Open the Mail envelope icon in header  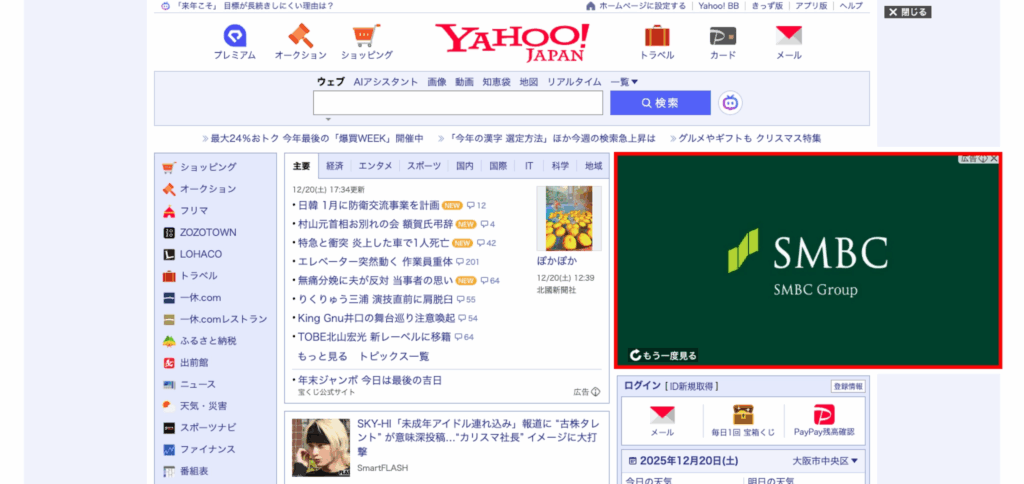click(788, 36)
